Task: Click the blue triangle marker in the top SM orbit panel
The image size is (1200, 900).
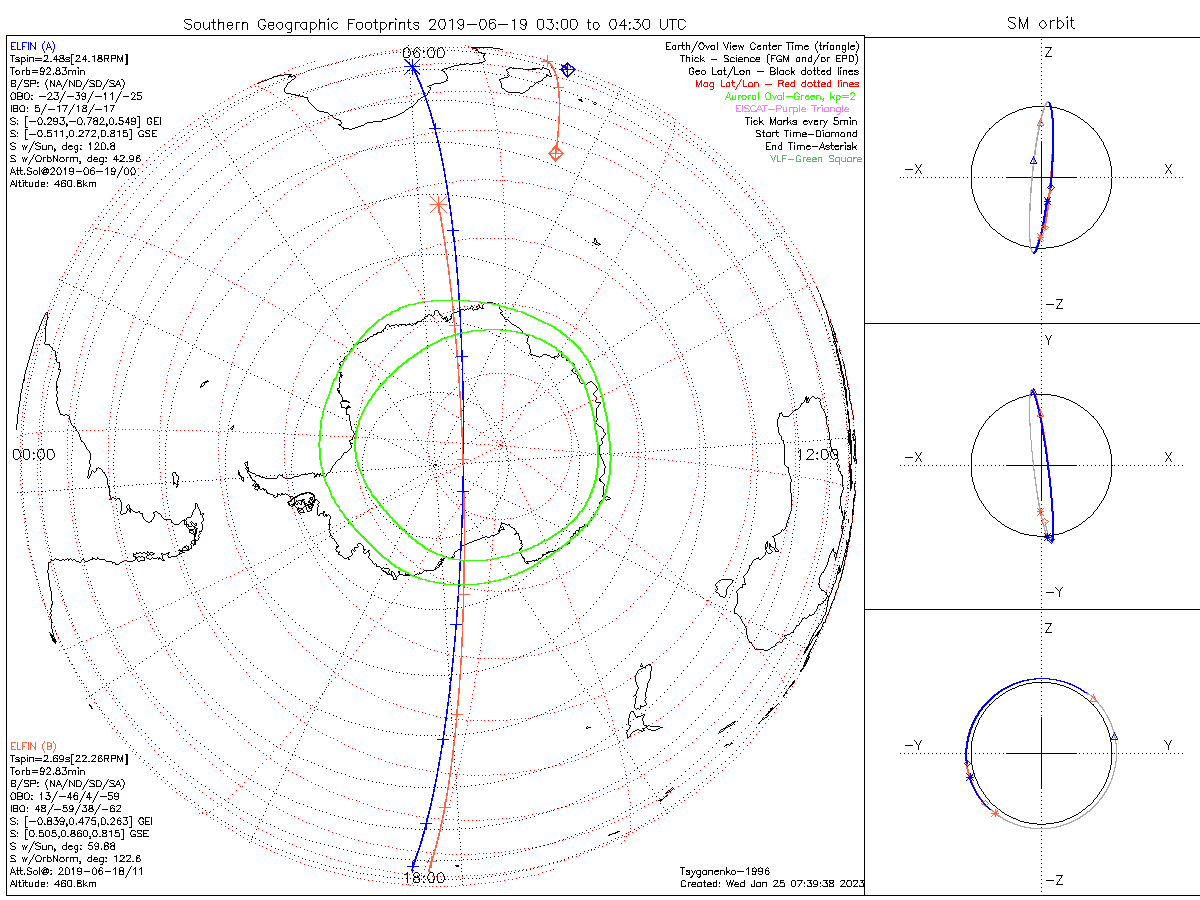Action: pyautogui.click(x=1034, y=160)
